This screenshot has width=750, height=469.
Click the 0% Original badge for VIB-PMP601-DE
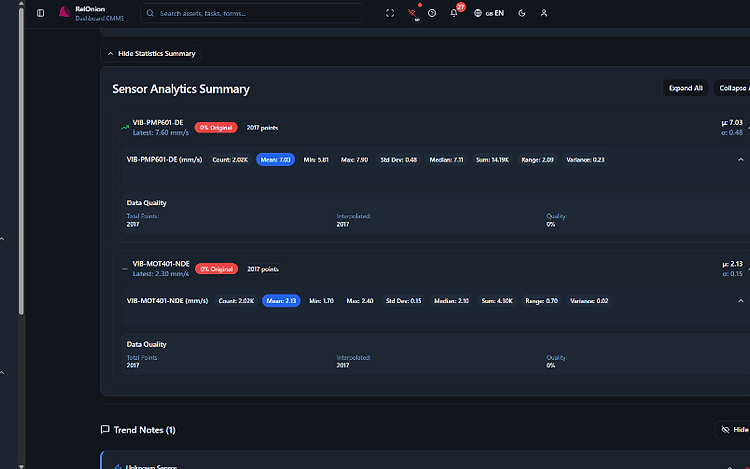(x=216, y=128)
